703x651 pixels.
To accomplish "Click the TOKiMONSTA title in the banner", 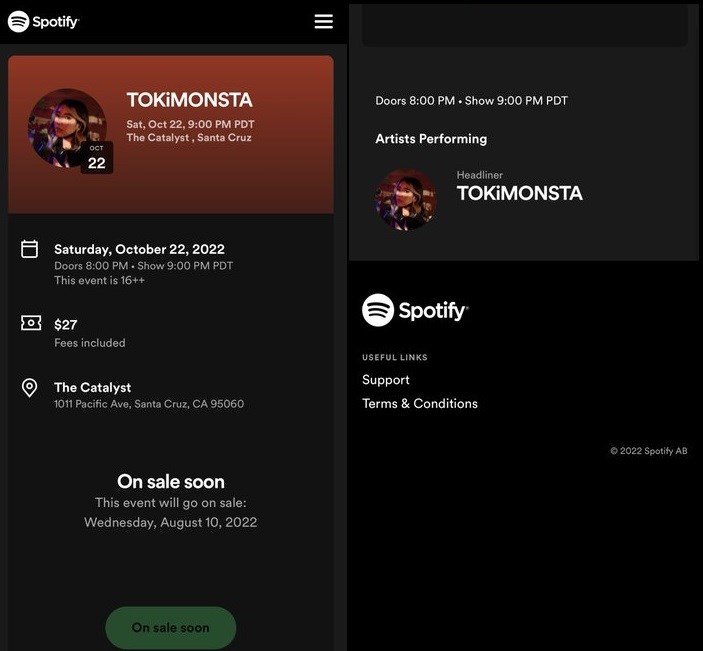I will [x=190, y=100].
